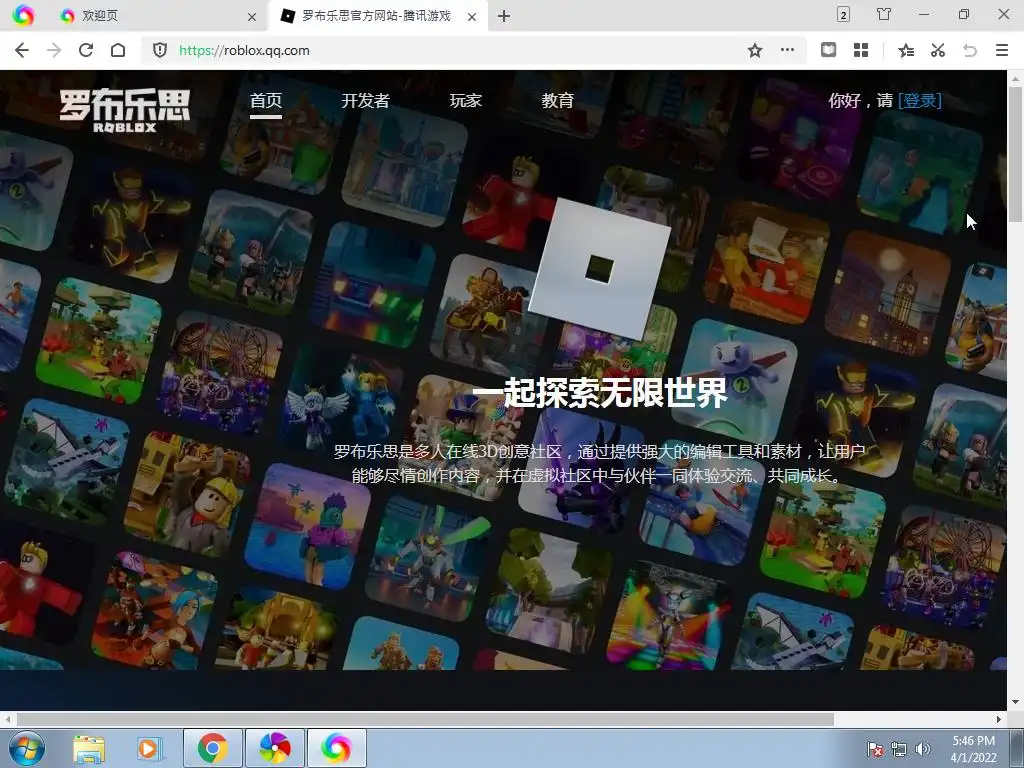Click the colorful pinwheel taskbar icon
The image size is (1024, 768).
point(274,748)
